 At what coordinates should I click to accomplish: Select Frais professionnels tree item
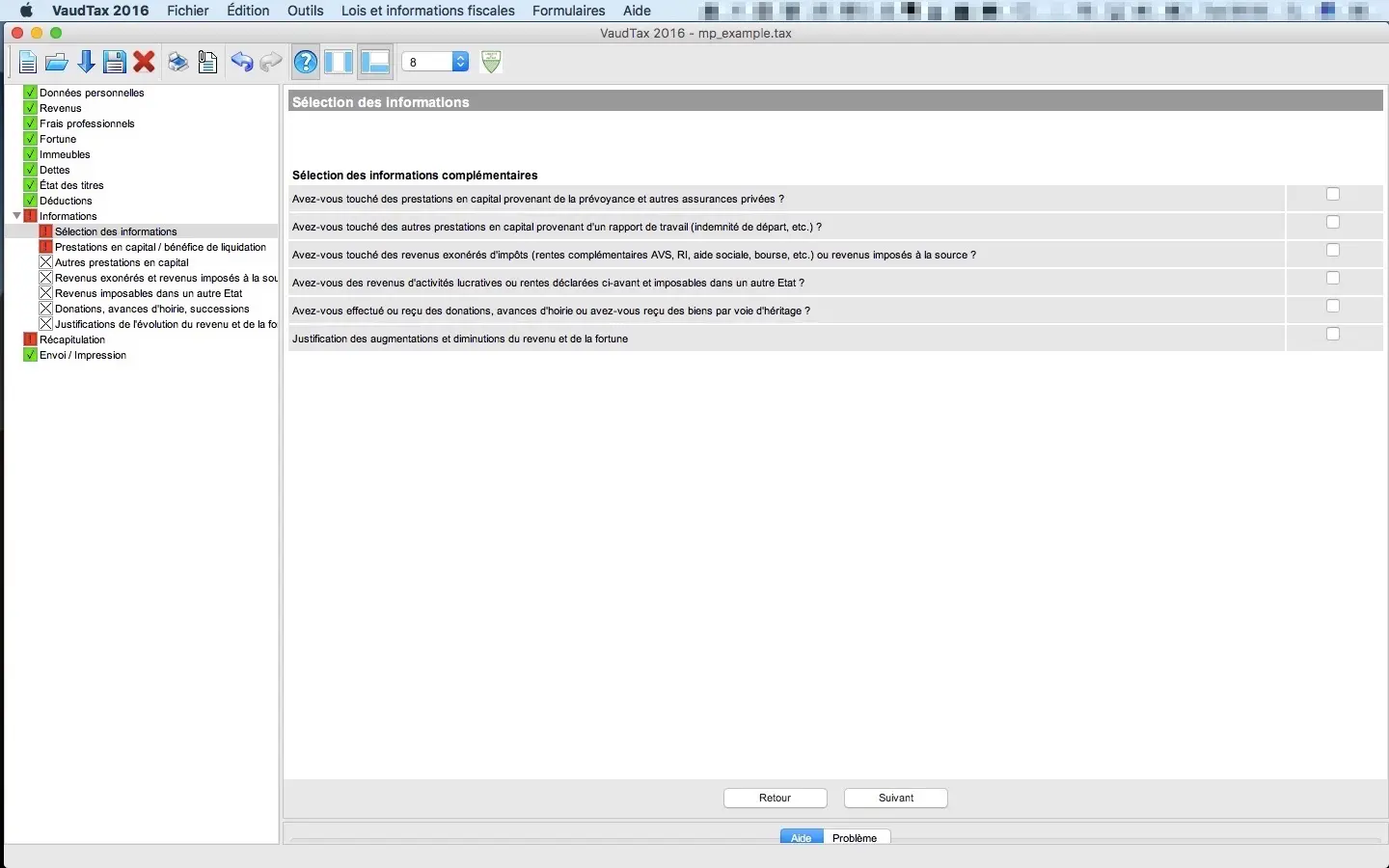87,123
